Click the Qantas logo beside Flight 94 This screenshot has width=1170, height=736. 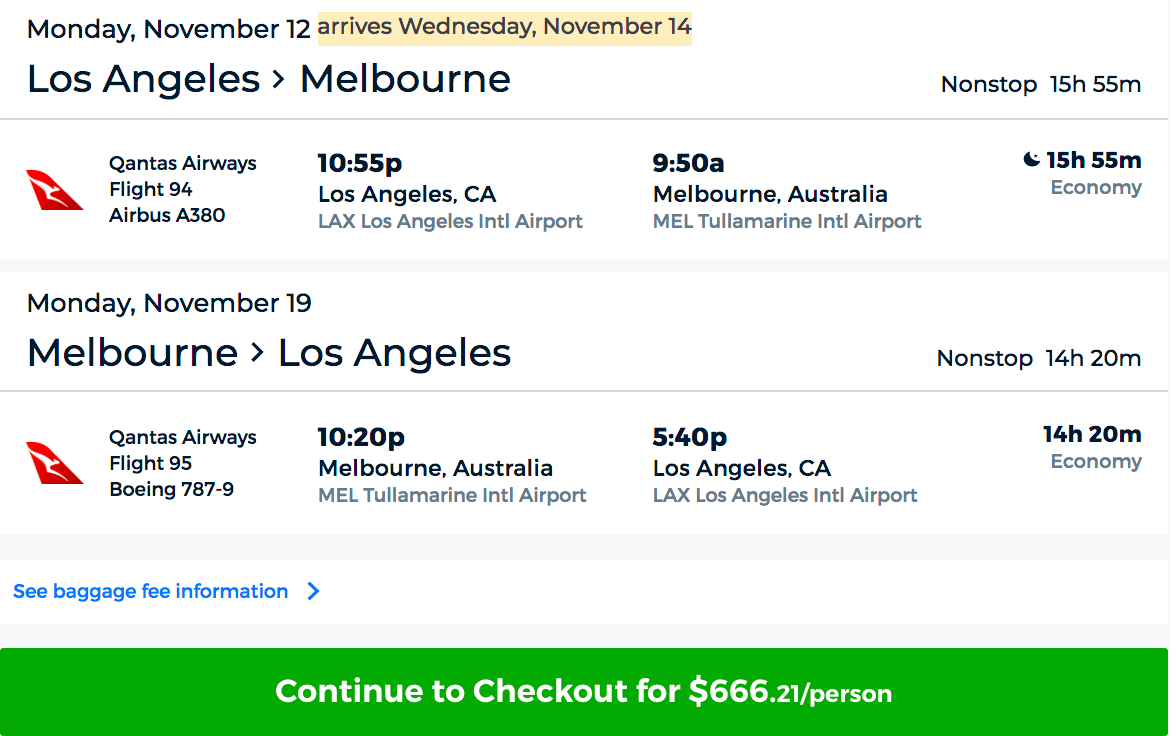54,190
